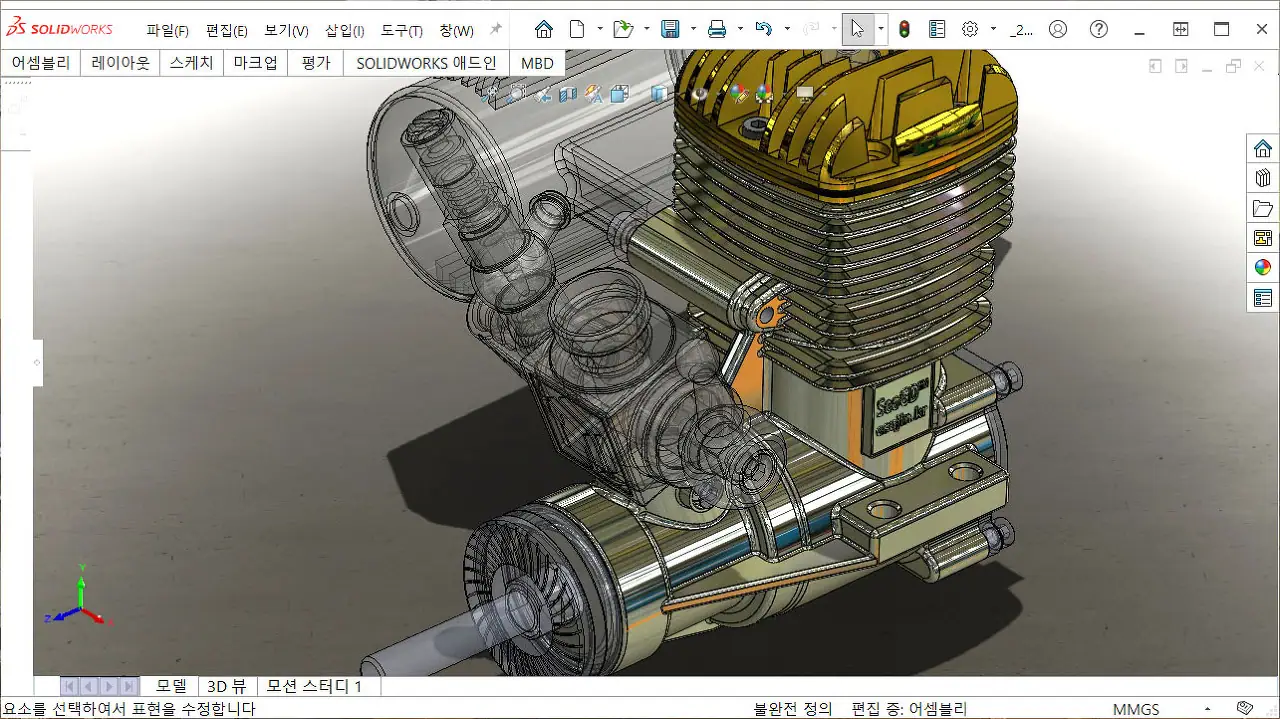Click the Select arrow tool
This screenshot has width=1280, height=719.
click(857, 29)
